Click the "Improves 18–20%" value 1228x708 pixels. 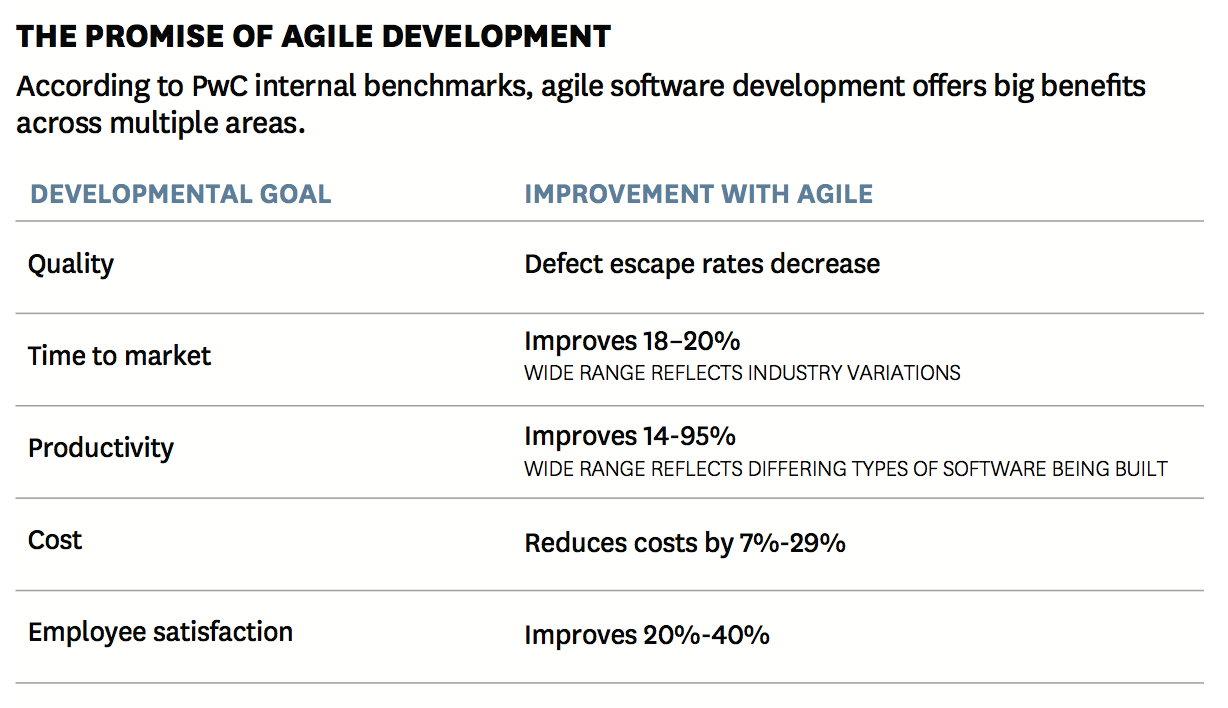632,341
